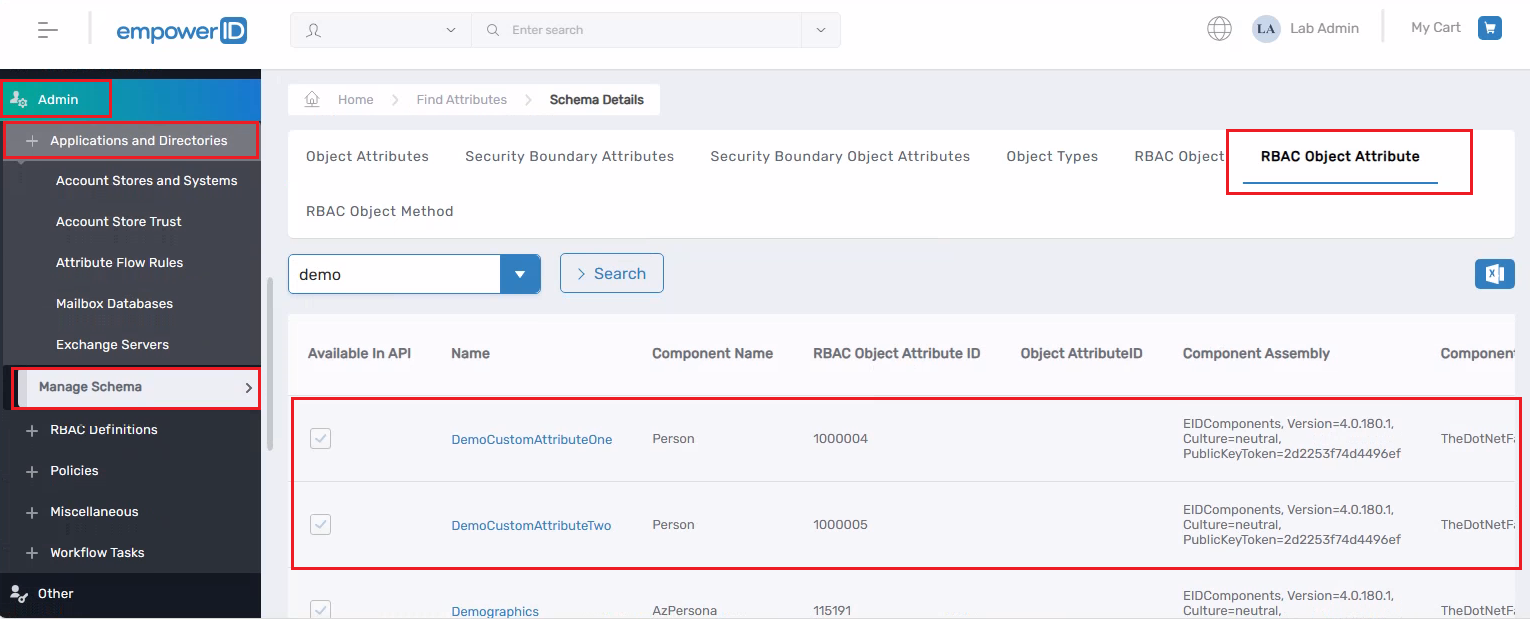The image size is (1530, 622).
Task: Open DemoCustomAttributeTwo link
Action: (x=531, y=525)
